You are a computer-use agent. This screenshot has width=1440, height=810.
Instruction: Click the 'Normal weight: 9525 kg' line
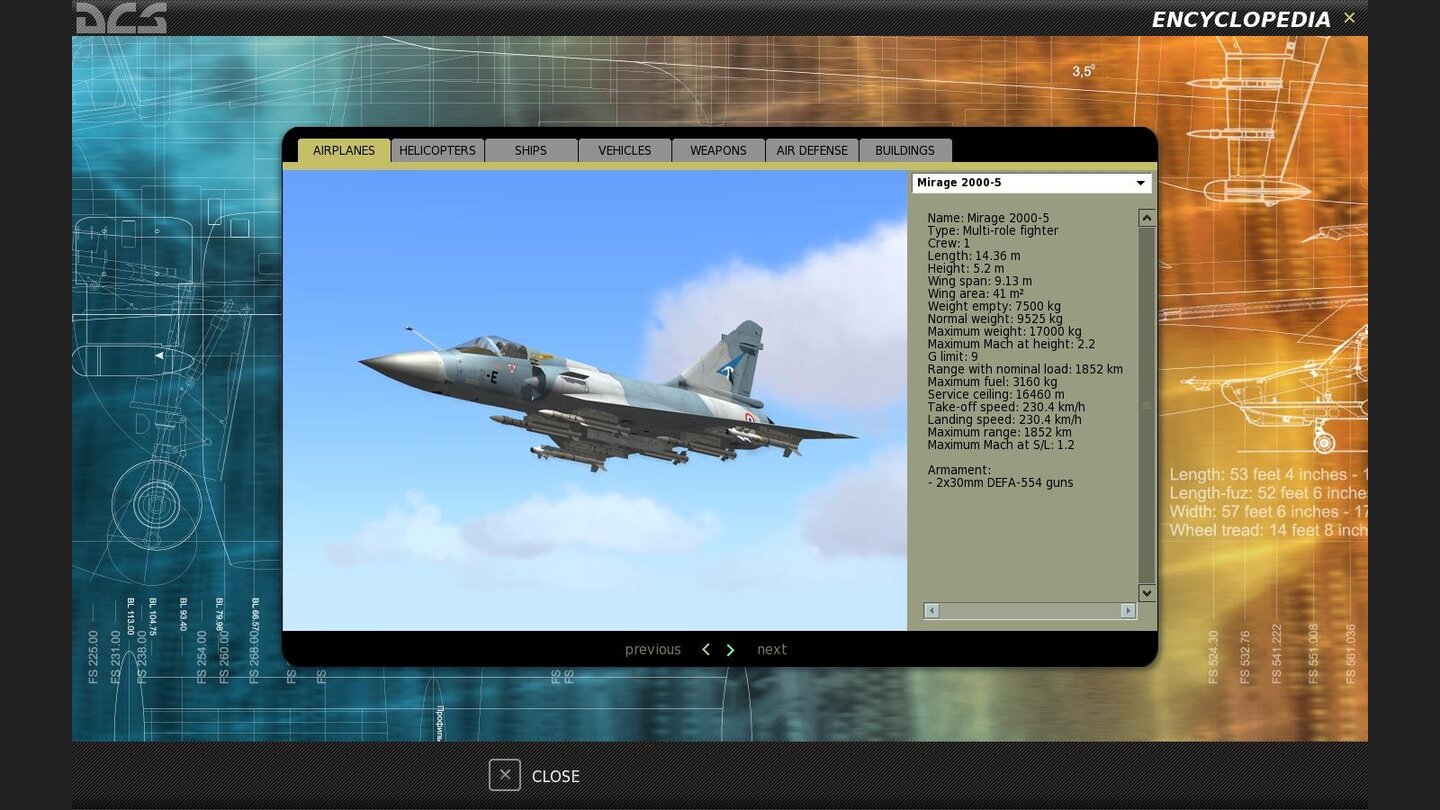995,319
